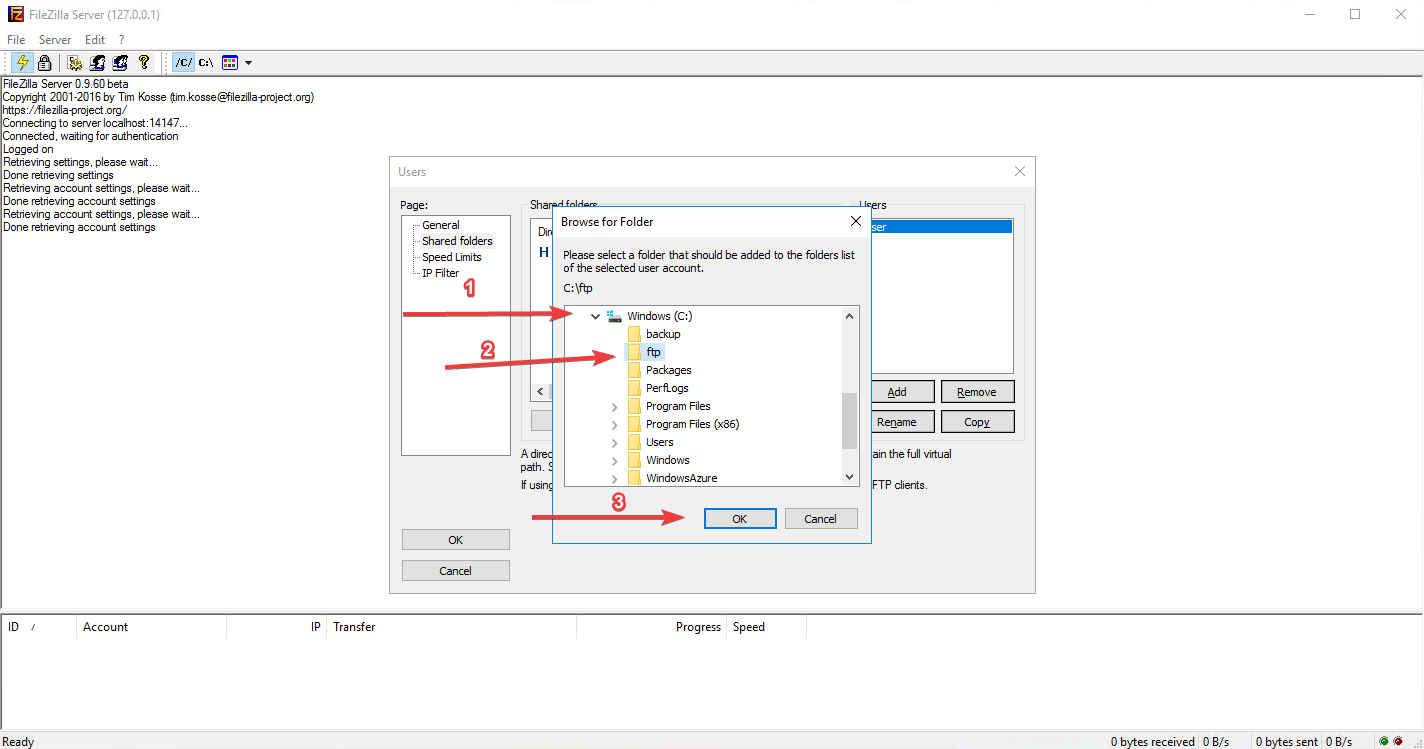Screen dimensions: 1424x749
Task: Click Cancel in Browse for Folder dialog
Action: pos(821,519)
